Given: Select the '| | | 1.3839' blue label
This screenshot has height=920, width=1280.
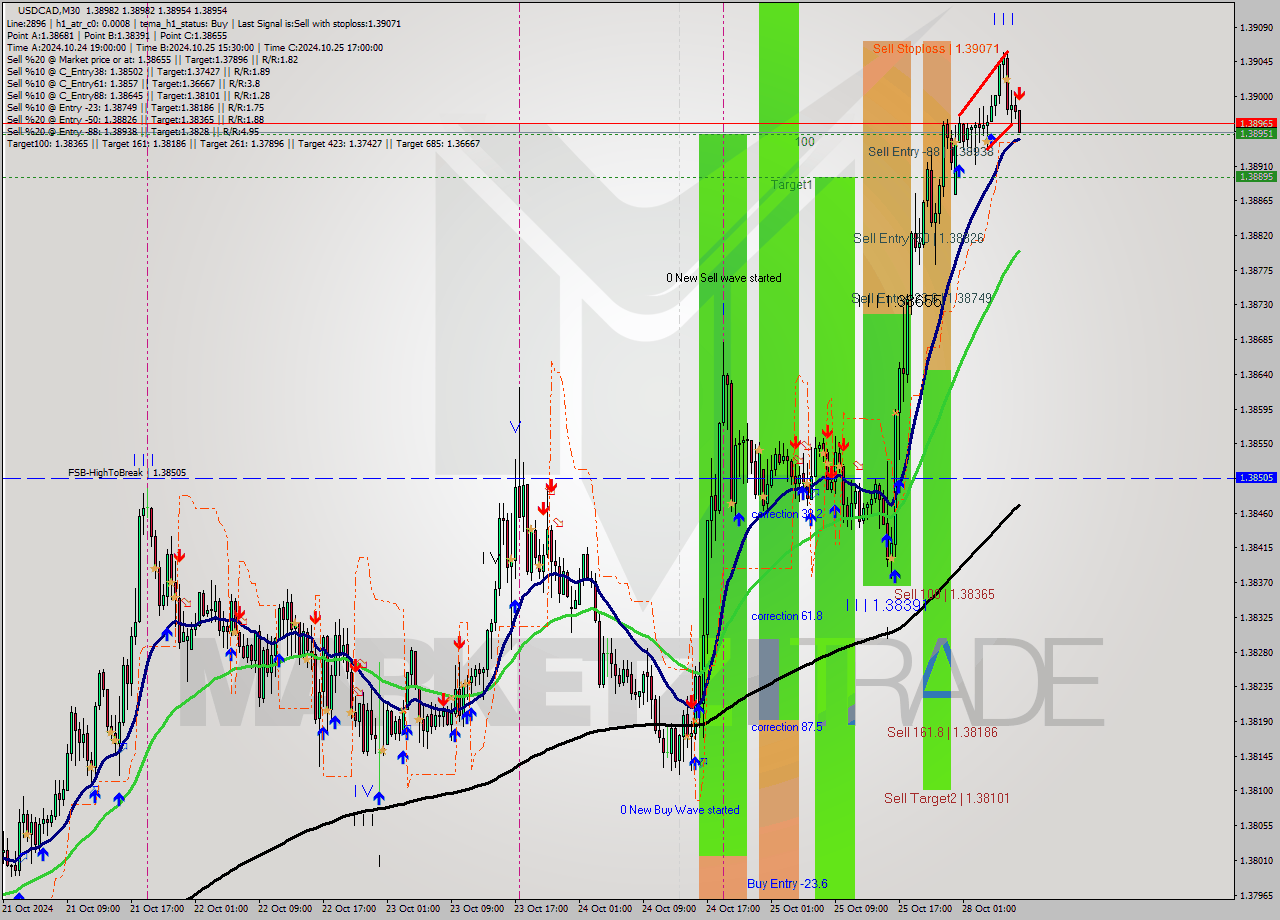Looking at the screenshot, I should point(883,605).
